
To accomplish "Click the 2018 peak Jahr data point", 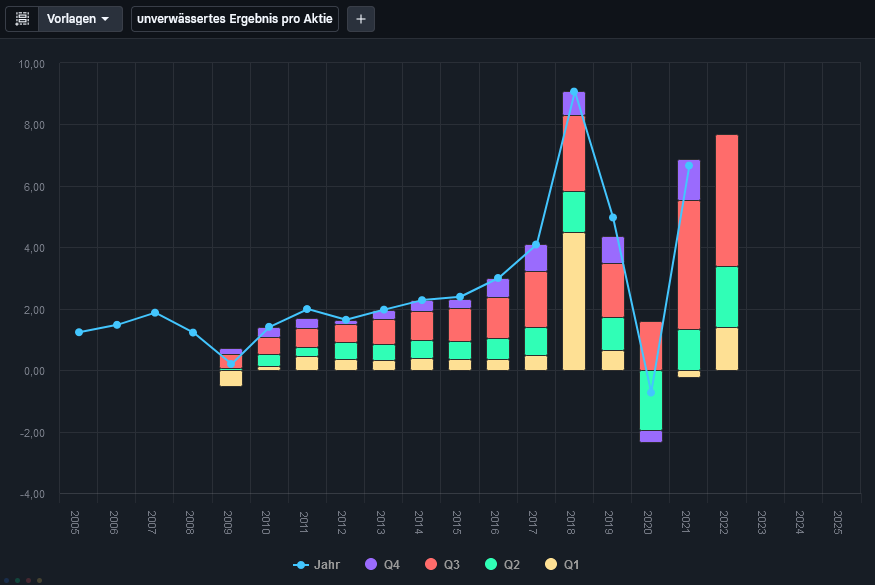I will [x=574, y=92].
